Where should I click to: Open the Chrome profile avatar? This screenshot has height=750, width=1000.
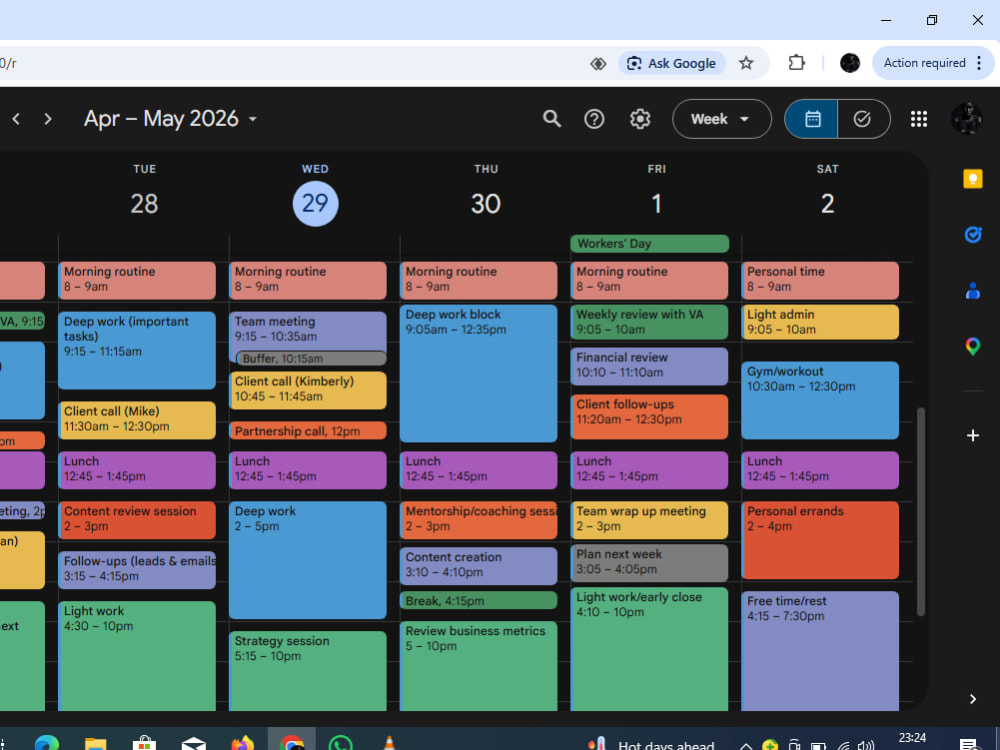pyautogui.click(x=849, y=62)
